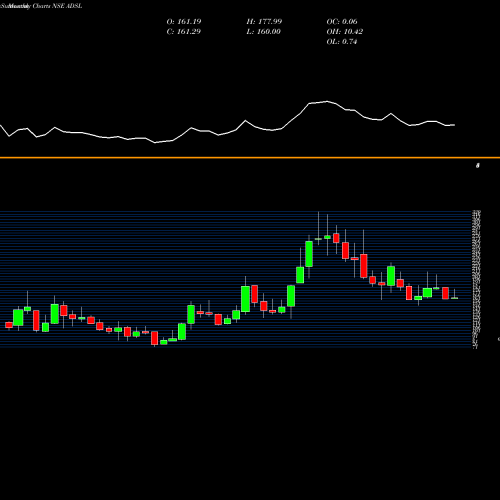The height and width of the screenshot is (500, 500).
Task: Select the open price O: 161.19
Action: point(184,22)
